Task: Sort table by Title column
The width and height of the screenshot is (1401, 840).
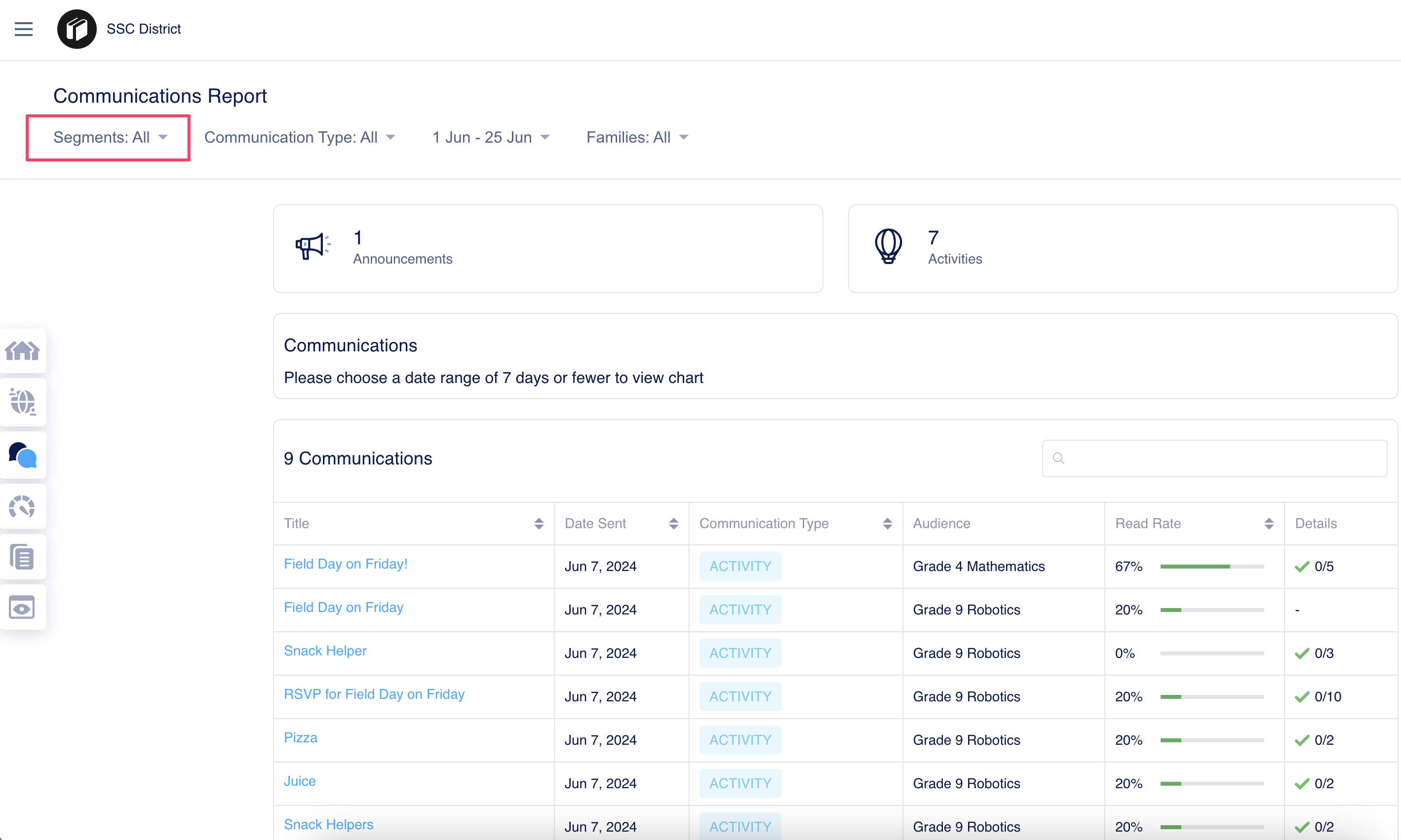Action: tap(538, 524)
